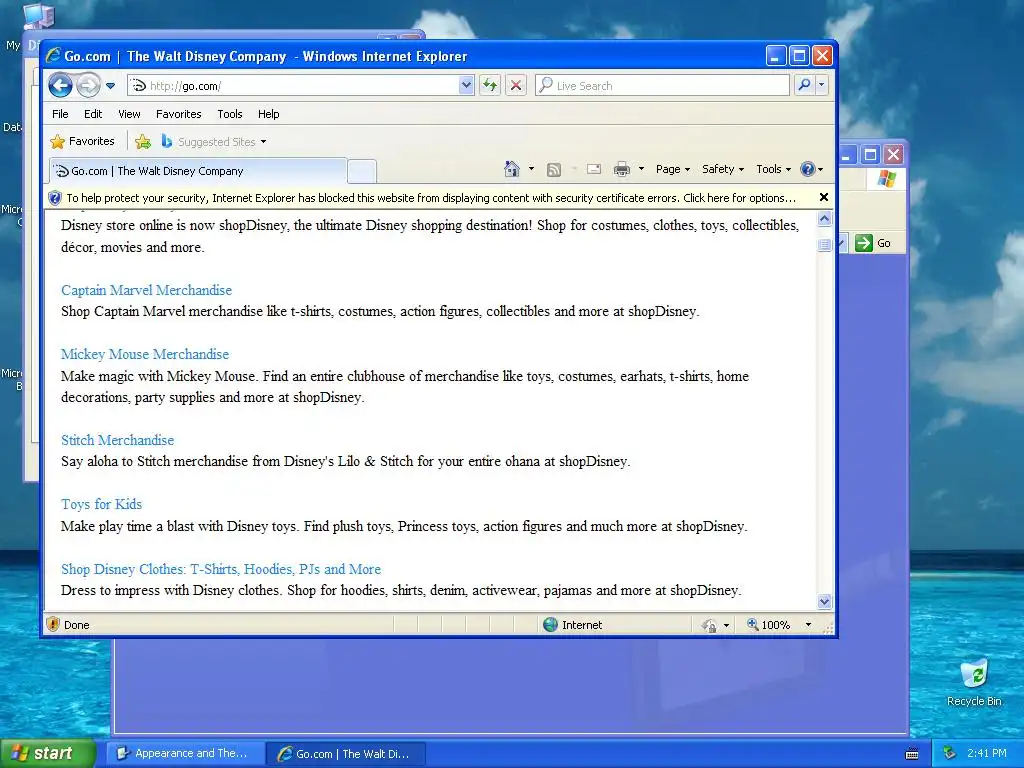Open the Edit menu
Image resolution: width=1024 pixels, height=768 pixels.
pos(93,114)
